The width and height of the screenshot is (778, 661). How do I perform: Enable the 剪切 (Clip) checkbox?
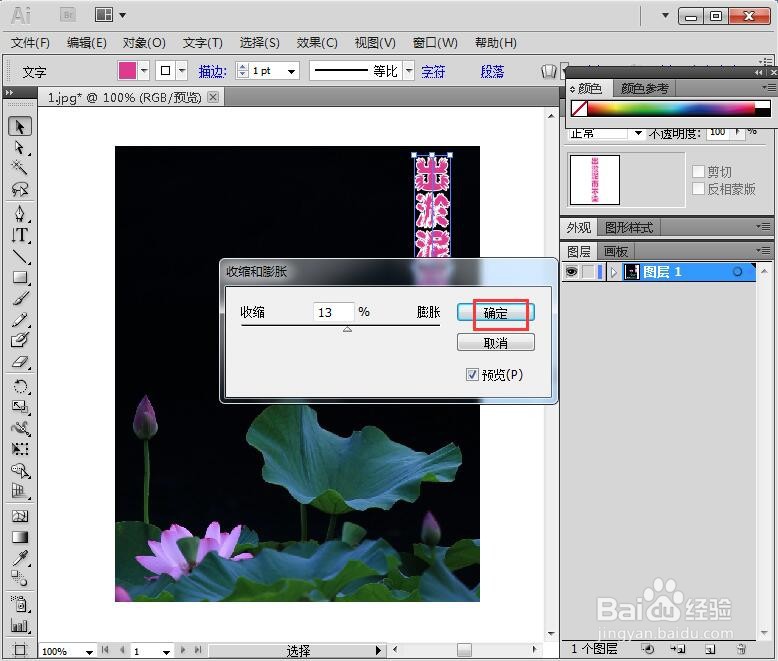tap(698, 171)
